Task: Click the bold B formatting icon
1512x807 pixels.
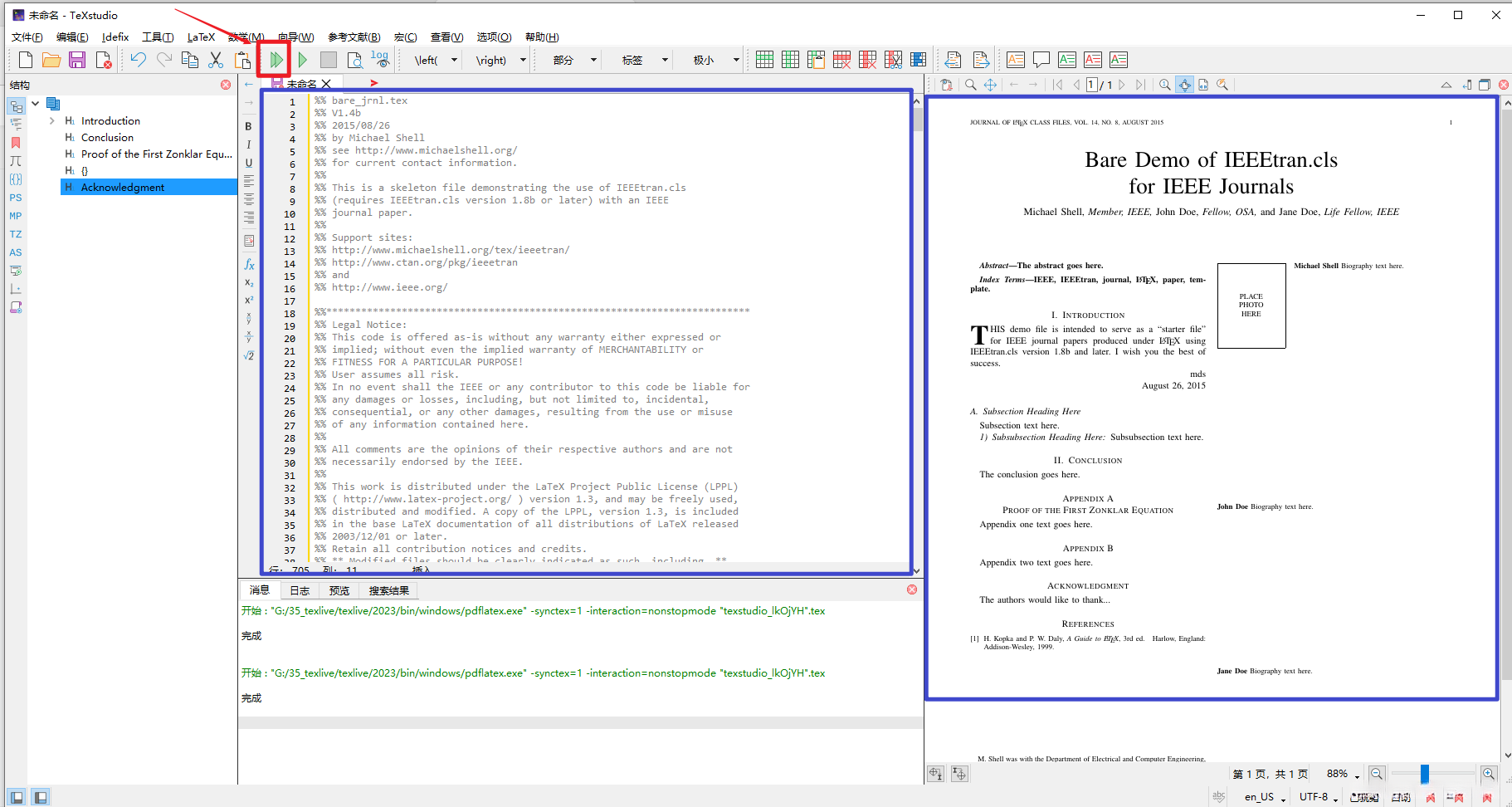Action: (248, 126)
